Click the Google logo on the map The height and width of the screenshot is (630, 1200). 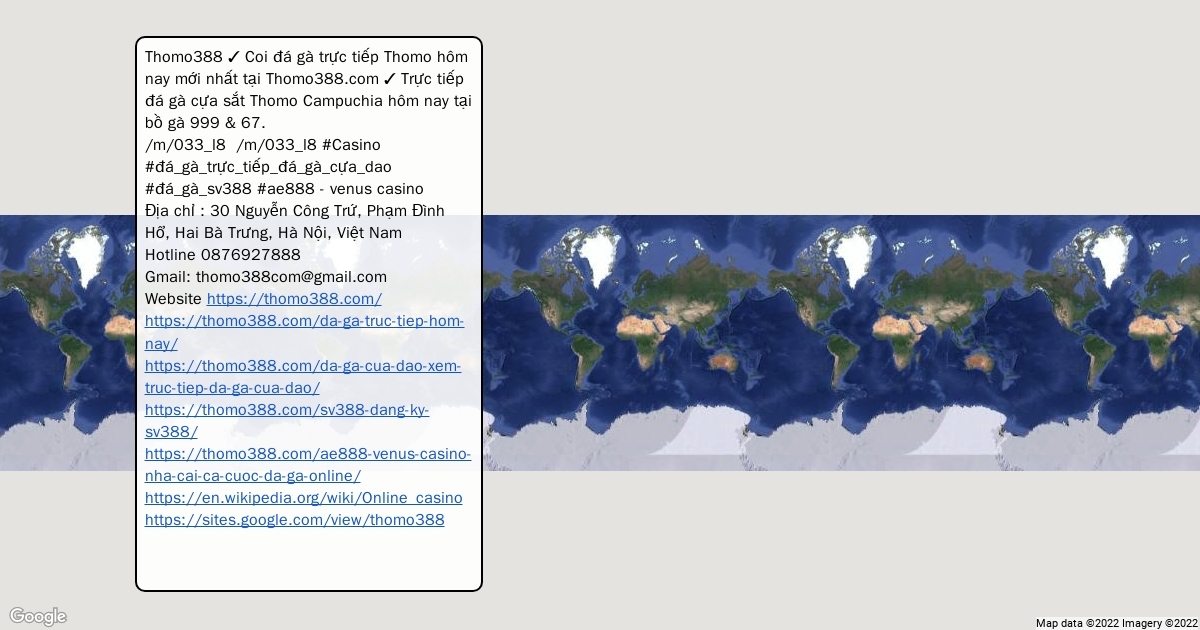tap(38, 616)
